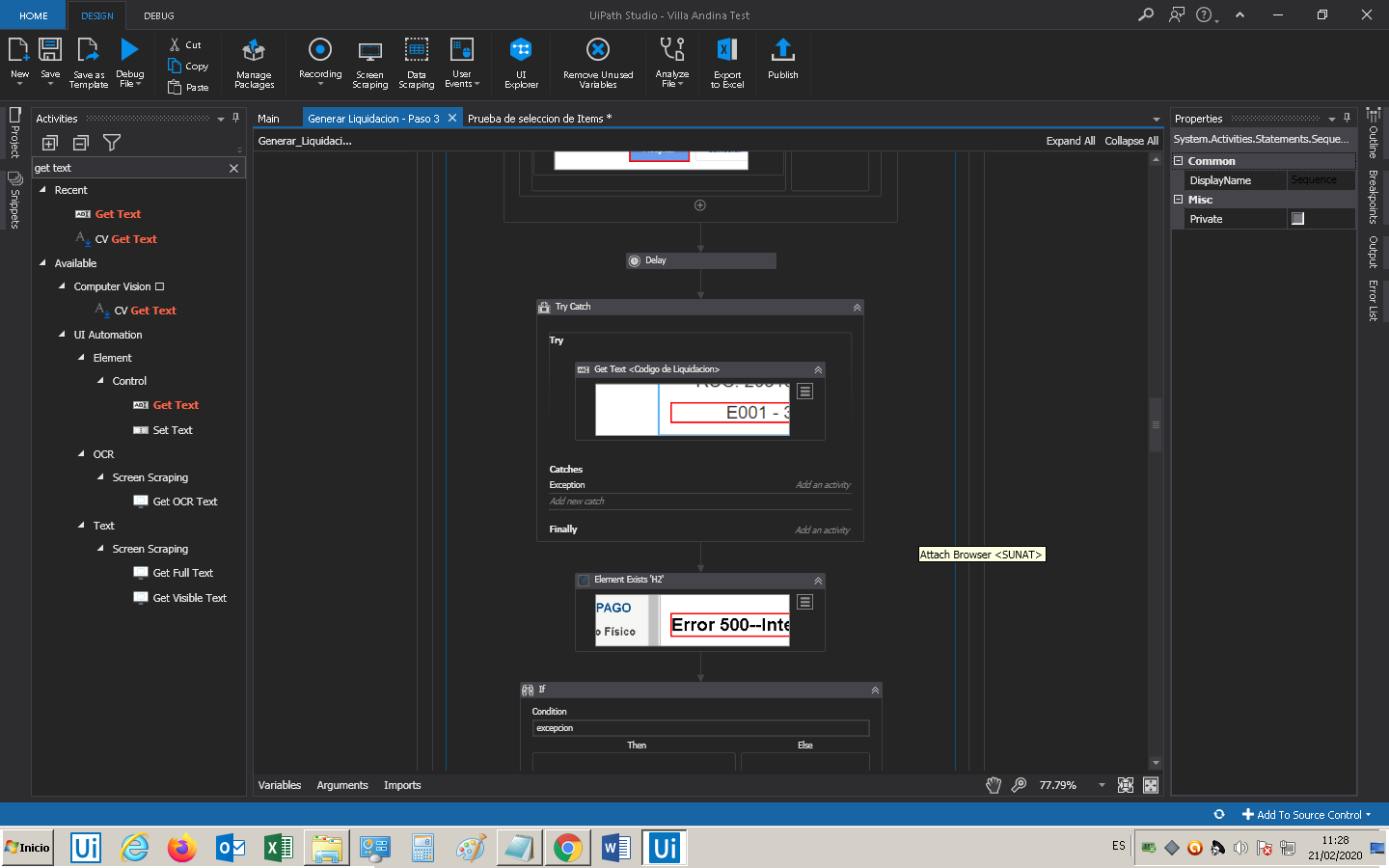Collapse the If activity
Image resolution: width=1389 pixels, height=868 pixels.
coord(875,691)
